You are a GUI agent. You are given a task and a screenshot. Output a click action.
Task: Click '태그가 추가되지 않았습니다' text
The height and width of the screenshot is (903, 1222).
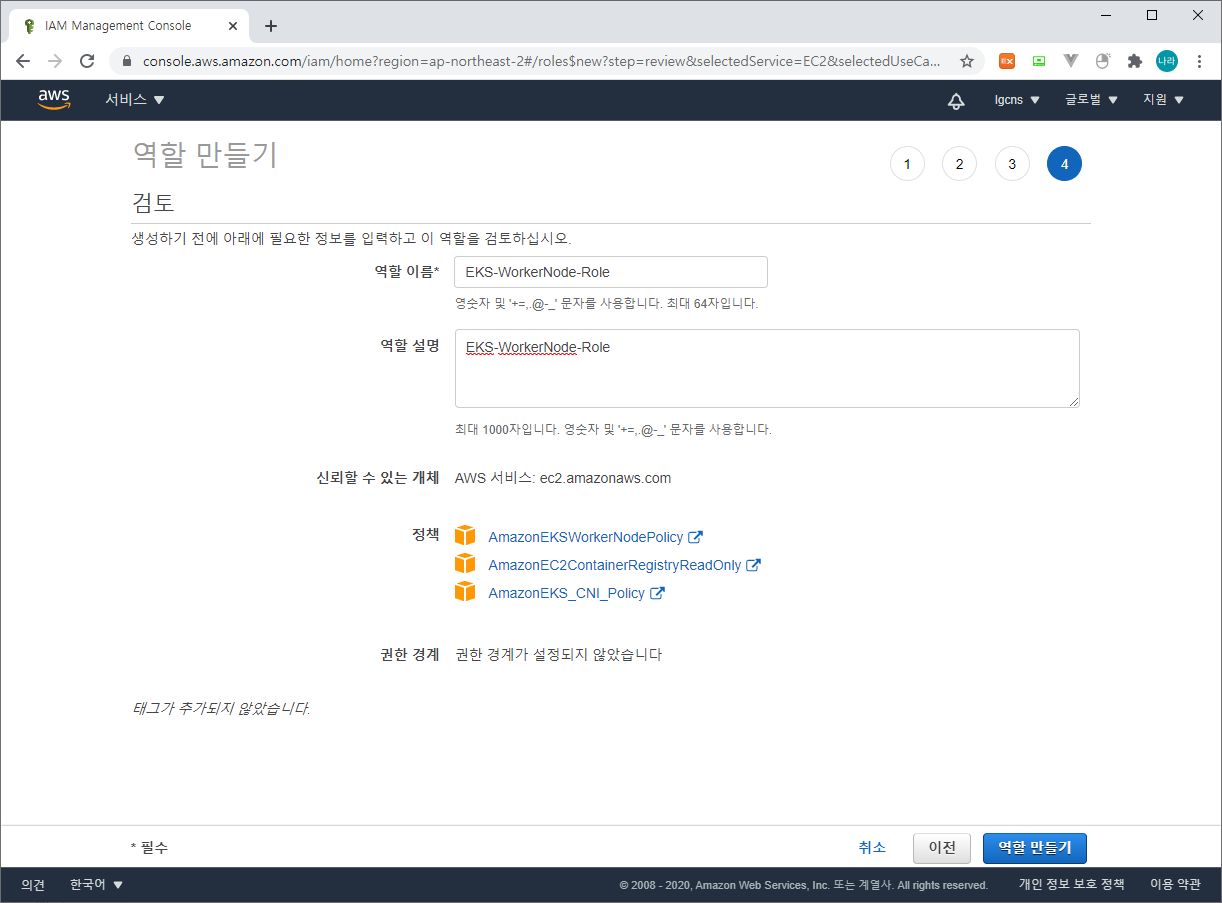[221, 709]
